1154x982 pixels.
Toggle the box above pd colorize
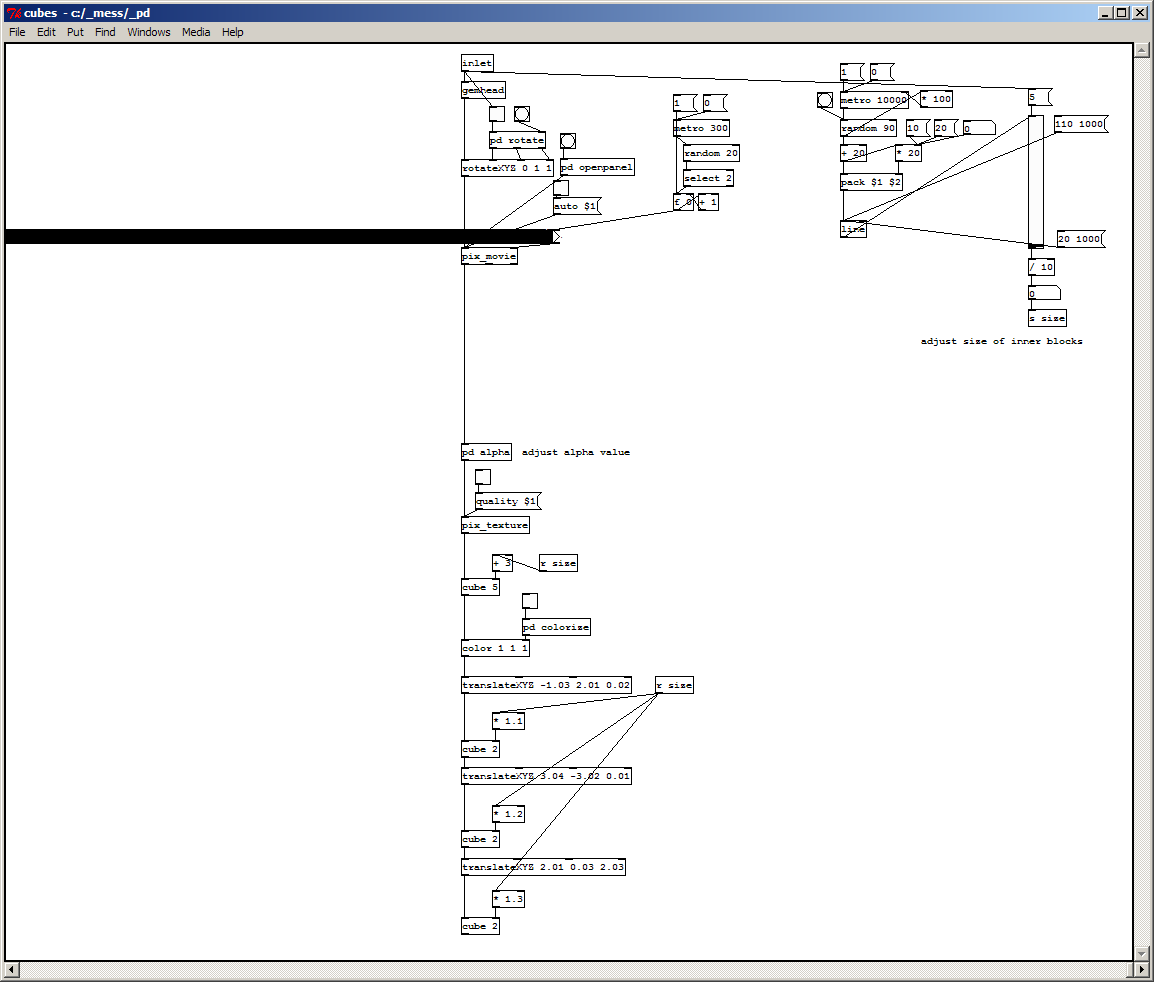tap(530, 601)
